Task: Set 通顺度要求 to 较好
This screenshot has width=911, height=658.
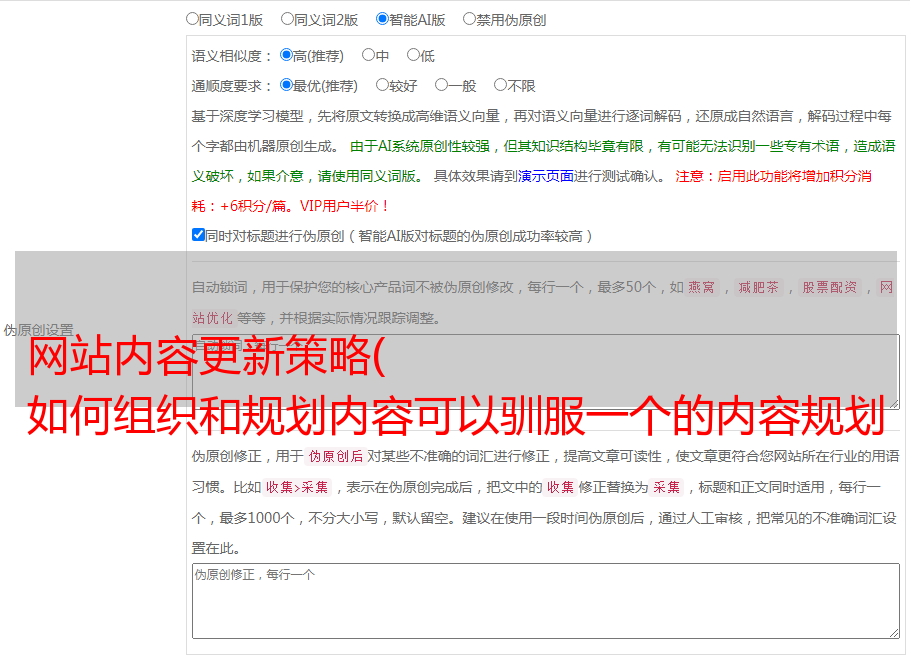Action: click(x=382, y=85)
